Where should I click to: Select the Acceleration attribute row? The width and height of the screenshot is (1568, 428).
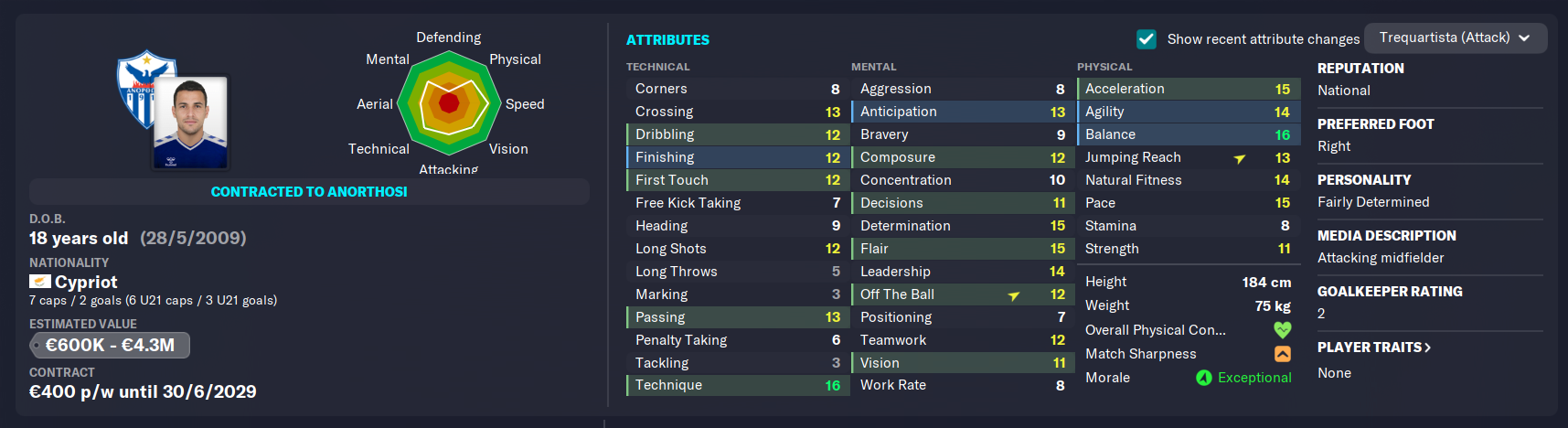coord(1188,89)
